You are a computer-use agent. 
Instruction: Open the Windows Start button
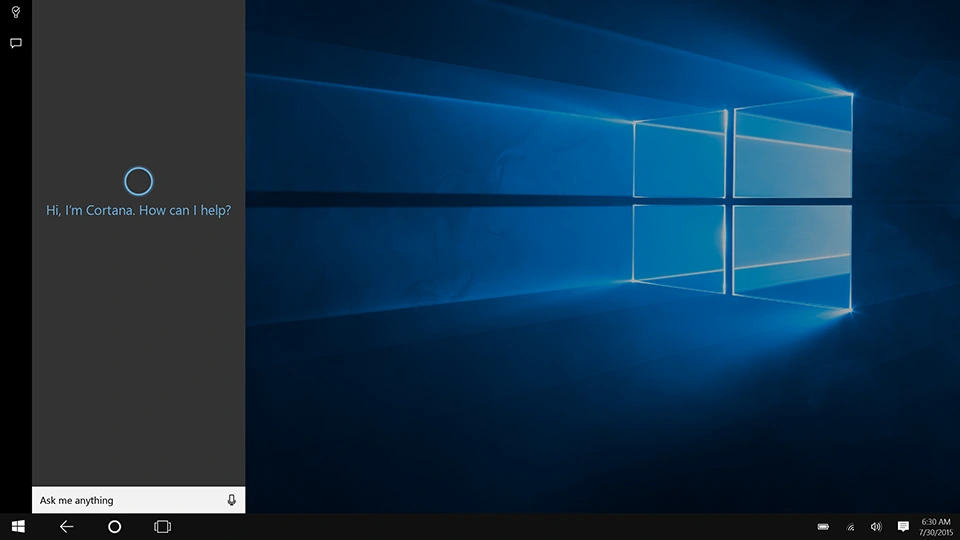(18, 527)
